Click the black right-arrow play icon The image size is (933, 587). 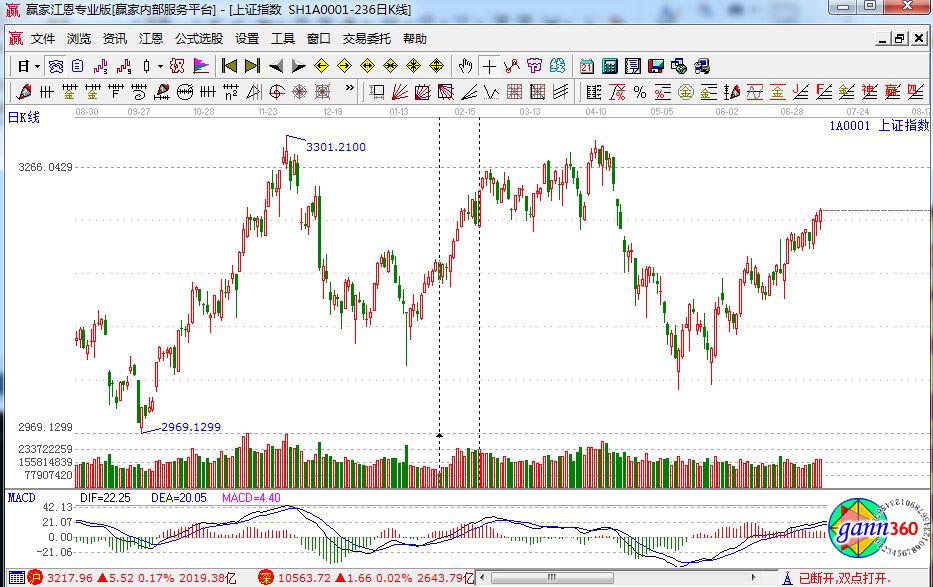[x=298, y=66]
